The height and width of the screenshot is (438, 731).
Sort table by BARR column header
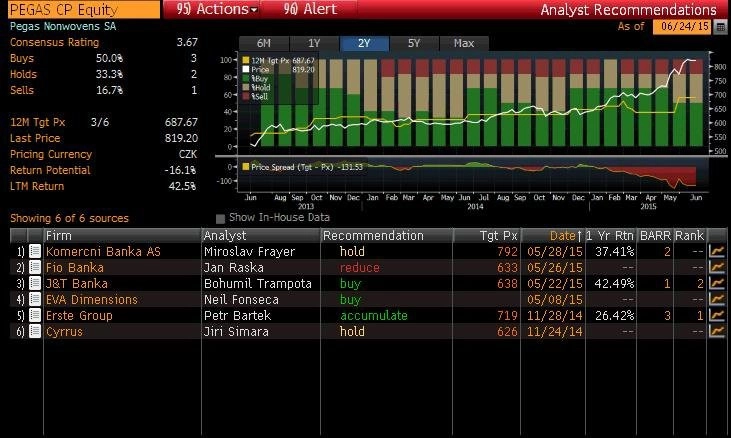[655, 235]
